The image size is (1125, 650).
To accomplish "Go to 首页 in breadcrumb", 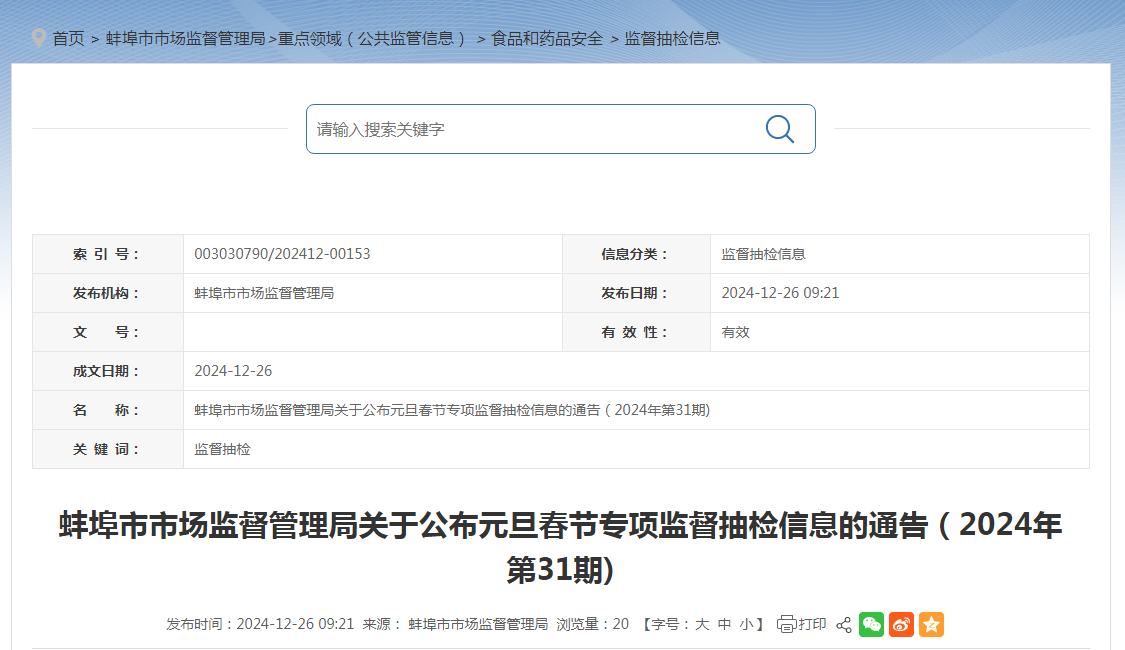I will 68,39.
